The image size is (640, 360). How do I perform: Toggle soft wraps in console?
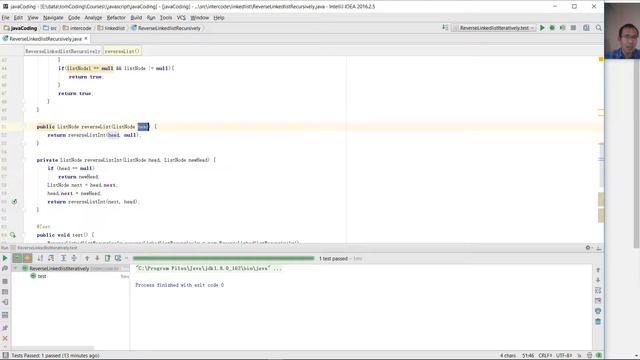coord(598,290)
